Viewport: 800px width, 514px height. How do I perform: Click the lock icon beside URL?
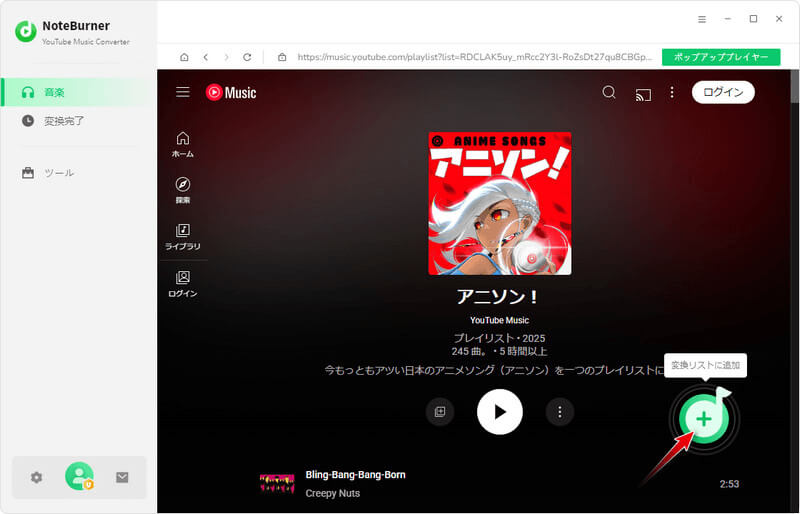coord(282,57)
